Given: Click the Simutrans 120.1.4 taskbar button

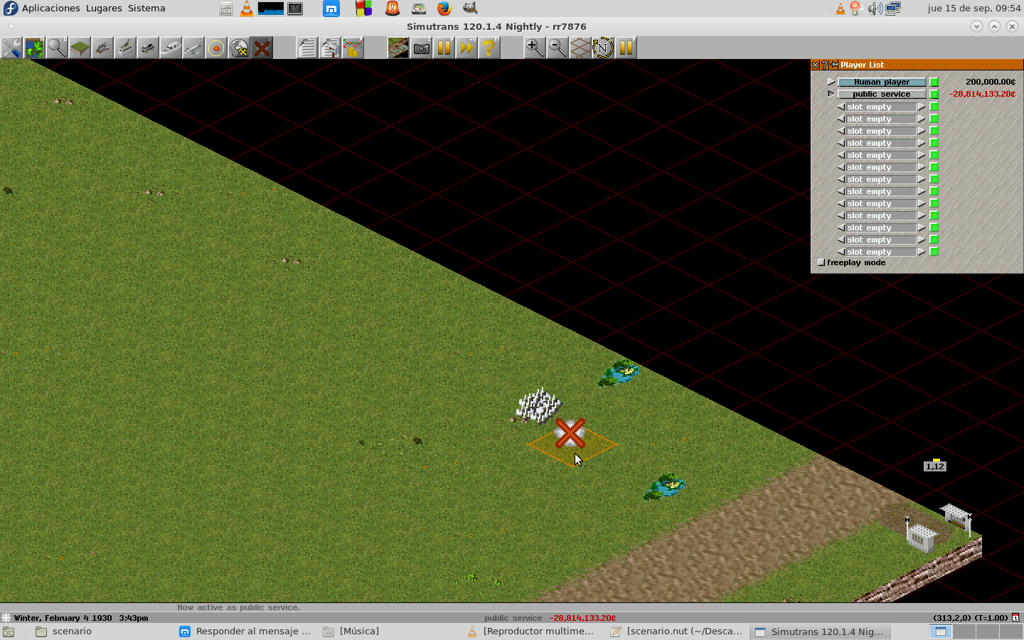Looking at the screenshot, I should 820,632.
